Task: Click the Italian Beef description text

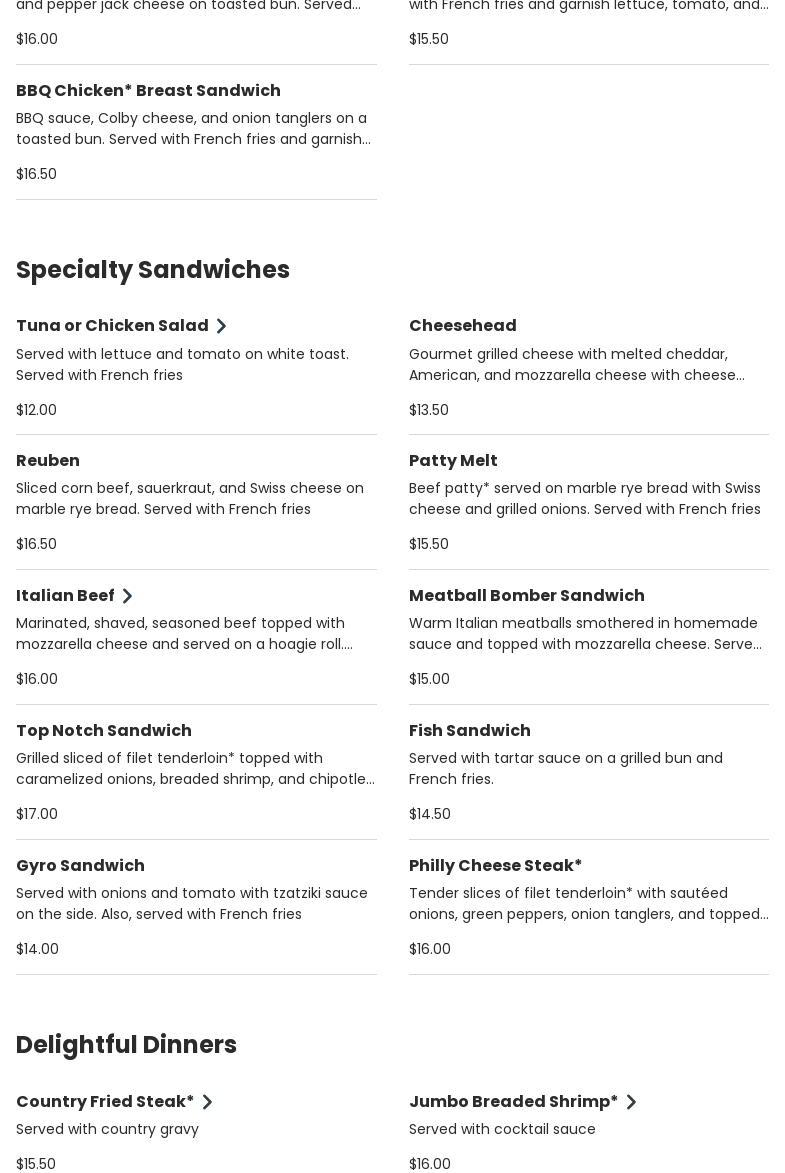Action: tap(184, 634)
